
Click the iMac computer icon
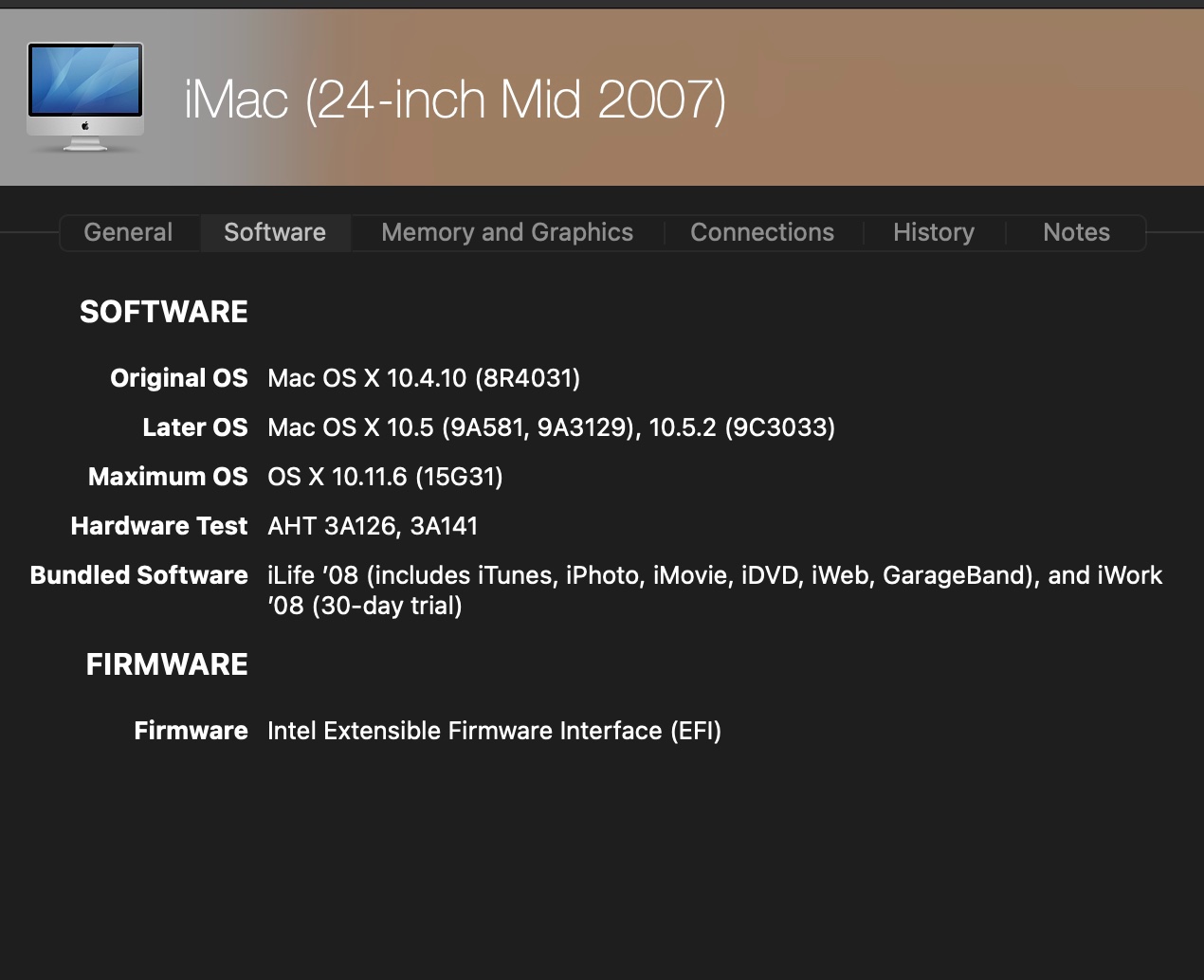85,97
